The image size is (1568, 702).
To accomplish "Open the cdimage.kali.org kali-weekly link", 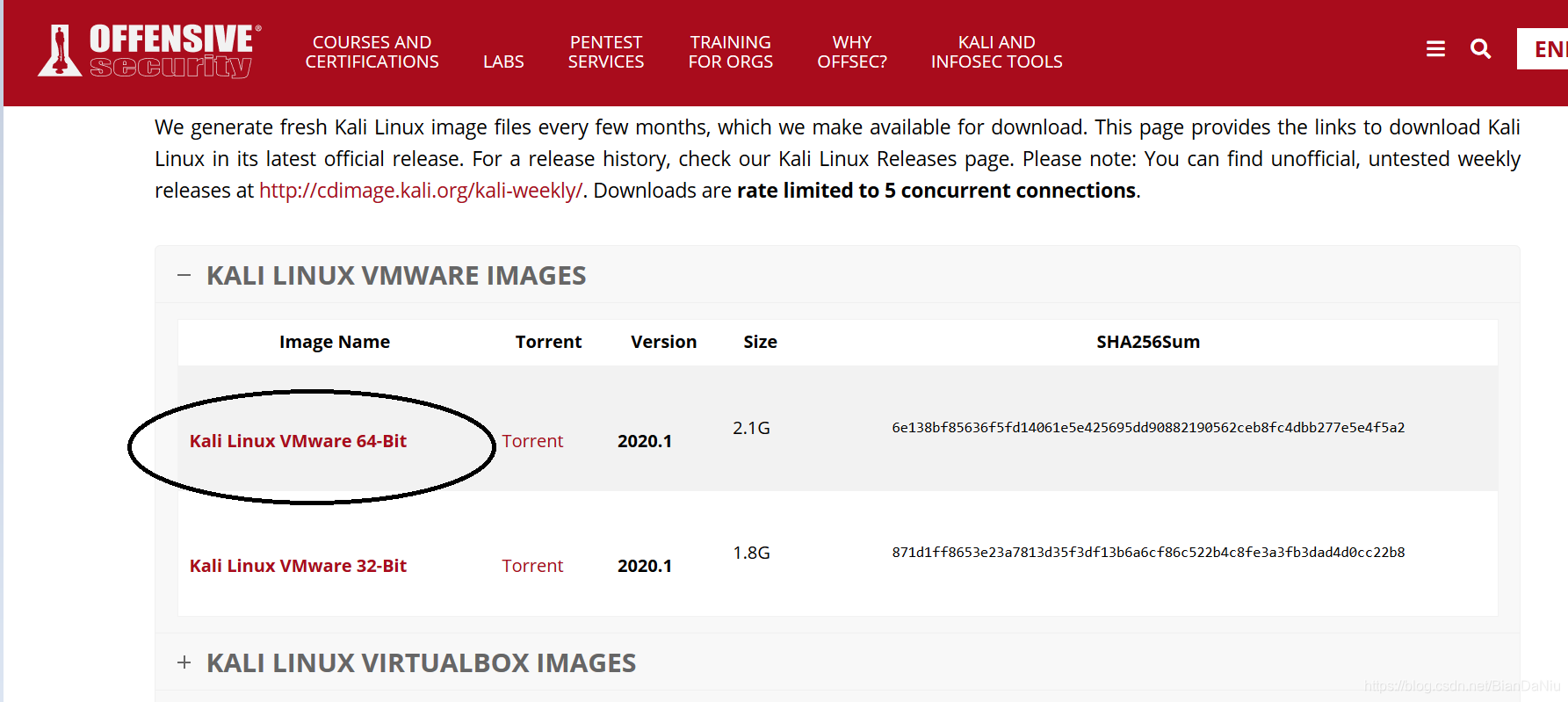I will pos(421,191).
